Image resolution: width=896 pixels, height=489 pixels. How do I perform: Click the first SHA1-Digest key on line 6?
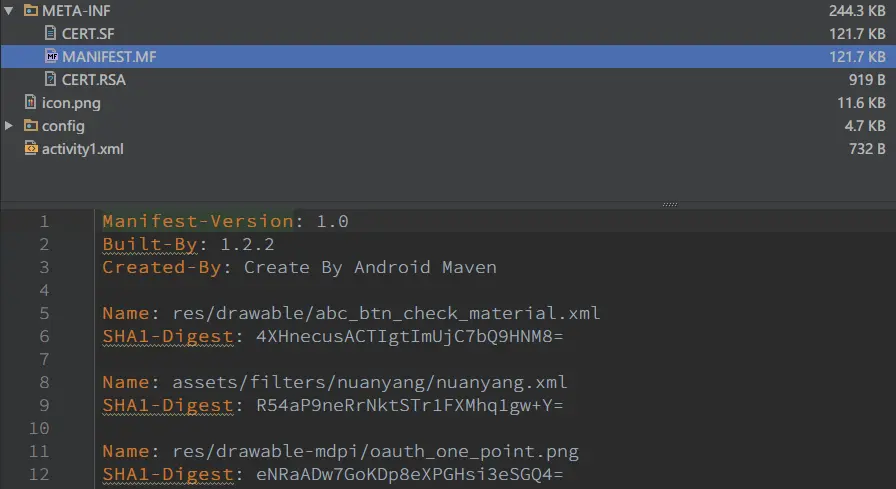(168, 336)
